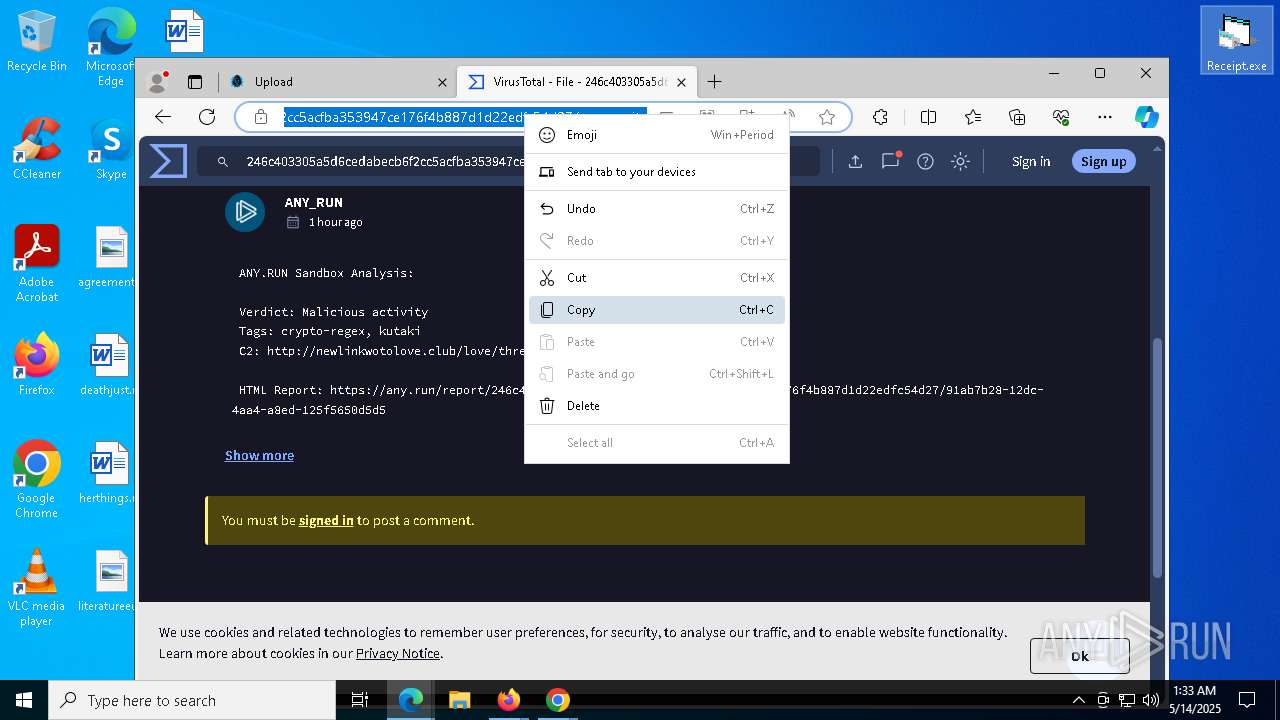
Task: Click the ANY_RUN commenter avatar
Action: (x=245, y=212)
